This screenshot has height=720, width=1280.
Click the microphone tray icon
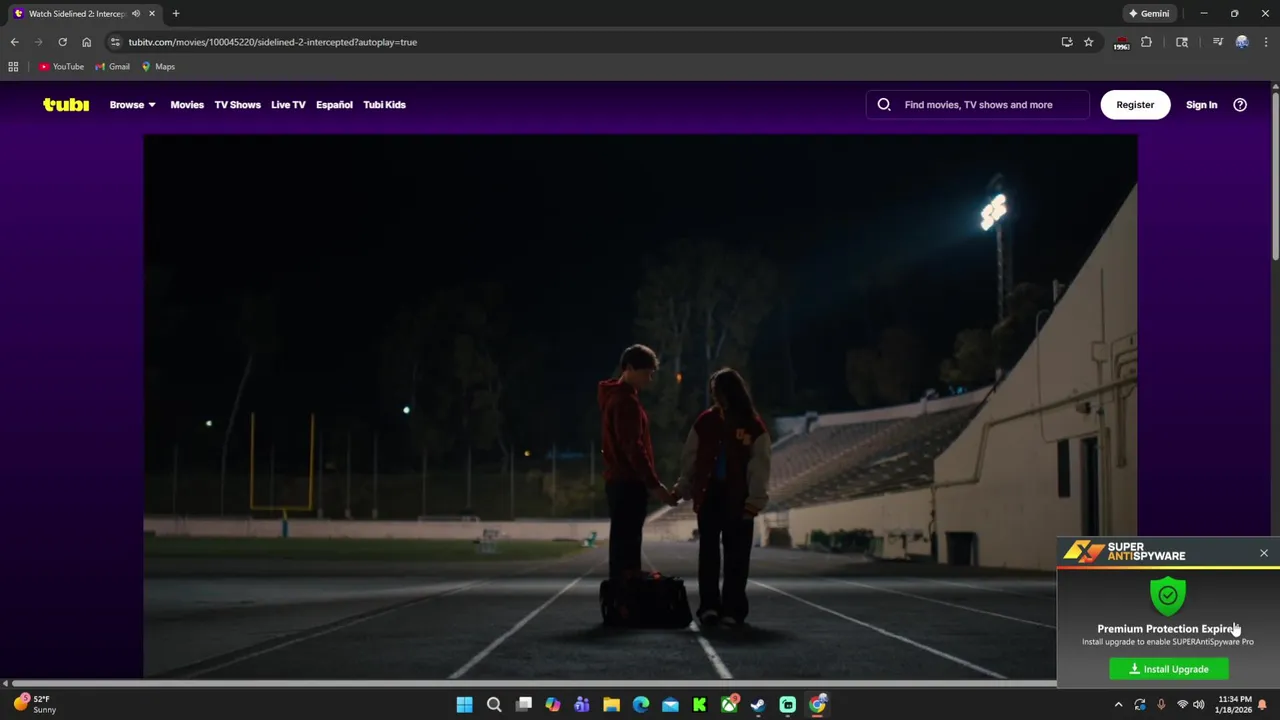pyautogui.click(x=1161, y=705)
